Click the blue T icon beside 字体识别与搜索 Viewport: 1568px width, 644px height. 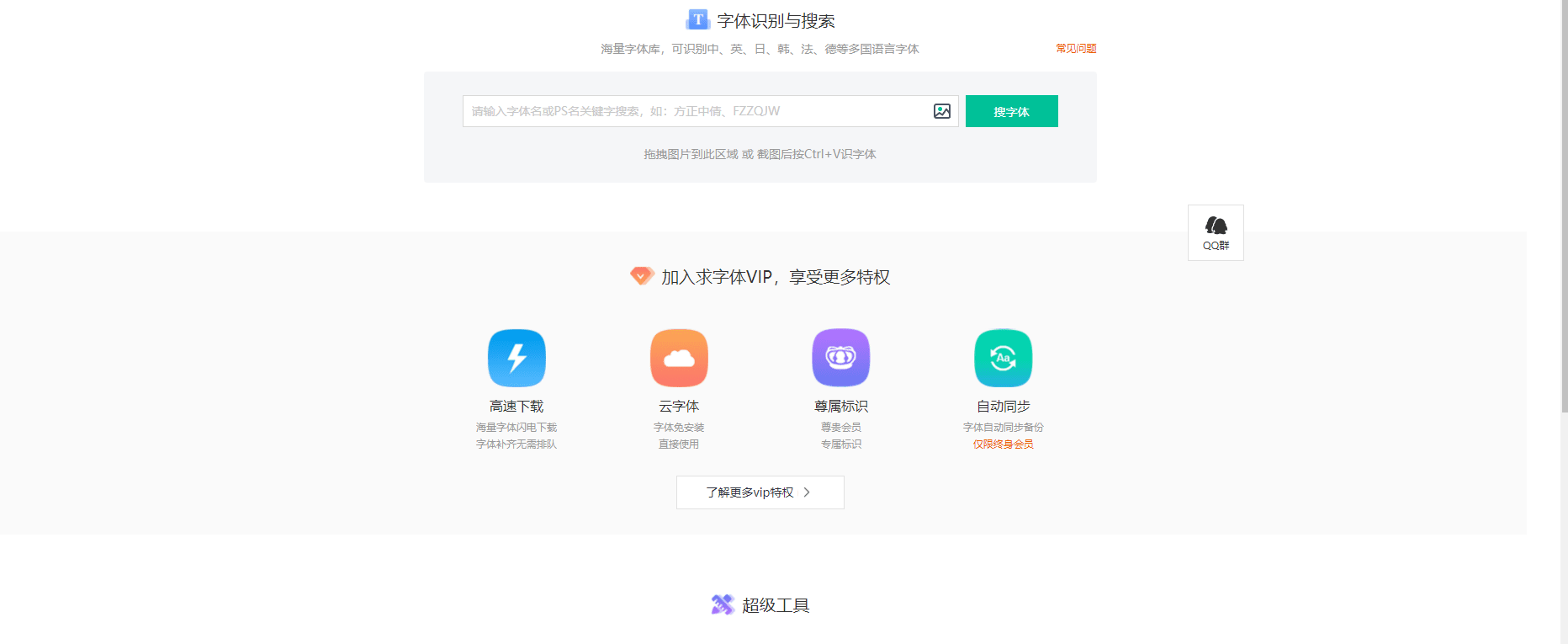(698, 19)
